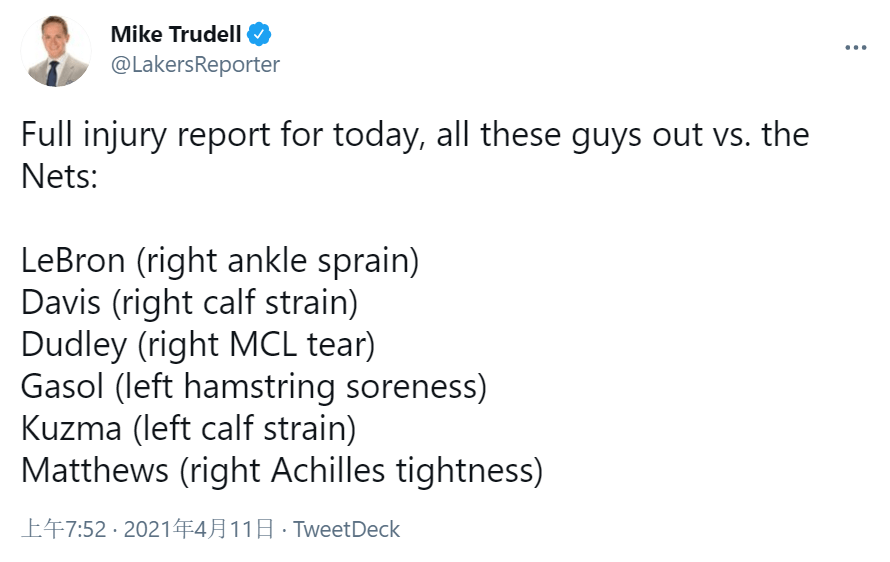Screen dimensions: 890x562
Task: Click the Mike Trudell display name
Action: (x=176, y=35)
